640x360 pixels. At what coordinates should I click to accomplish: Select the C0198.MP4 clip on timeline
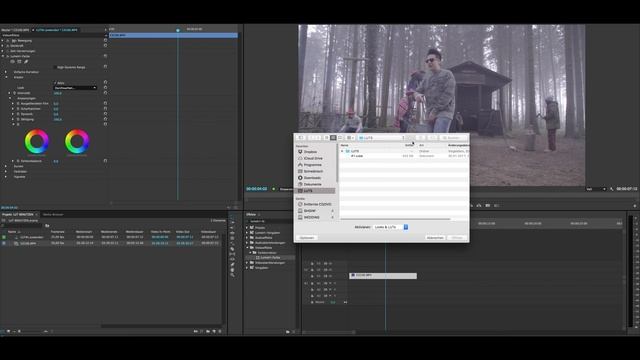tap(383, 276)
